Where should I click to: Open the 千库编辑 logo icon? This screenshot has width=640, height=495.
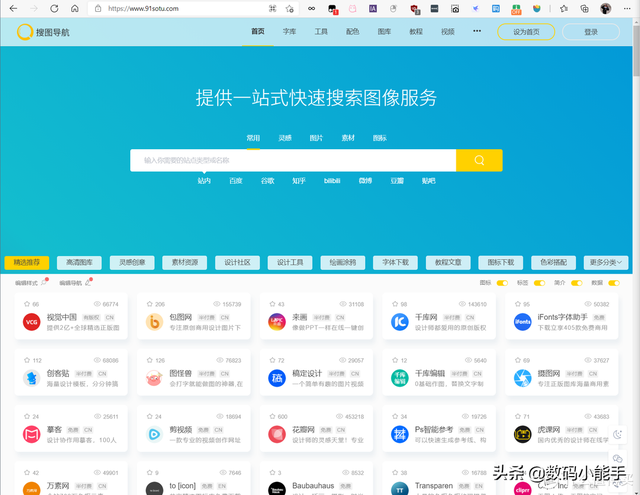pos(400,378)
